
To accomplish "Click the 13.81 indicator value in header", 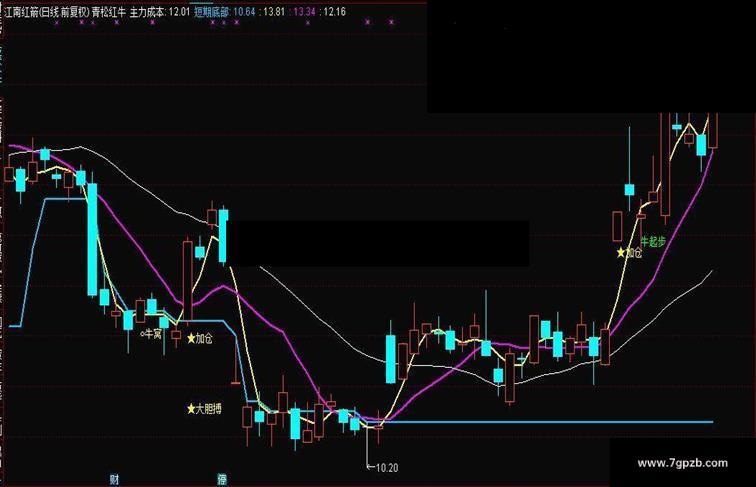I will pyautogui.click(x=274, y=12).
